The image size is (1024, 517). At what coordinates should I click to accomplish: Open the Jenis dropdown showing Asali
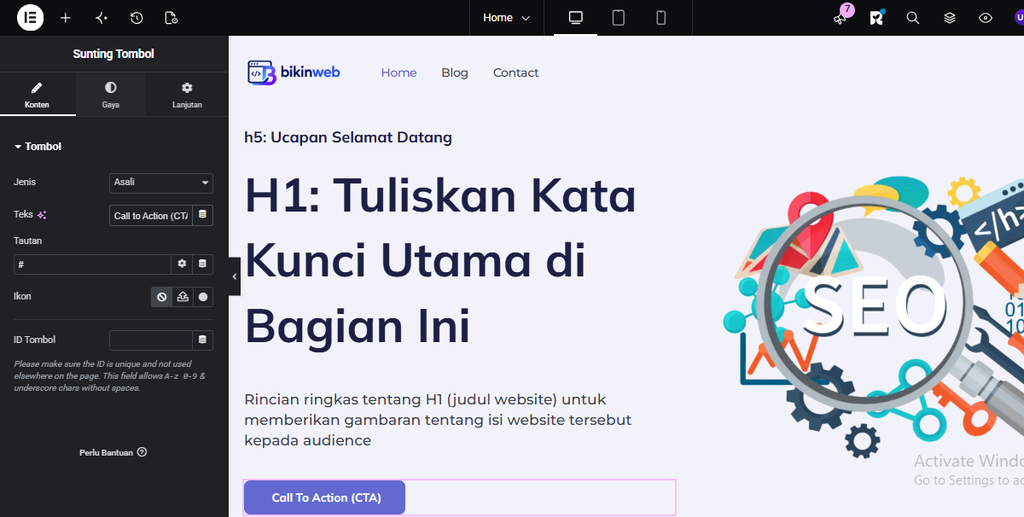click(161, 183)
